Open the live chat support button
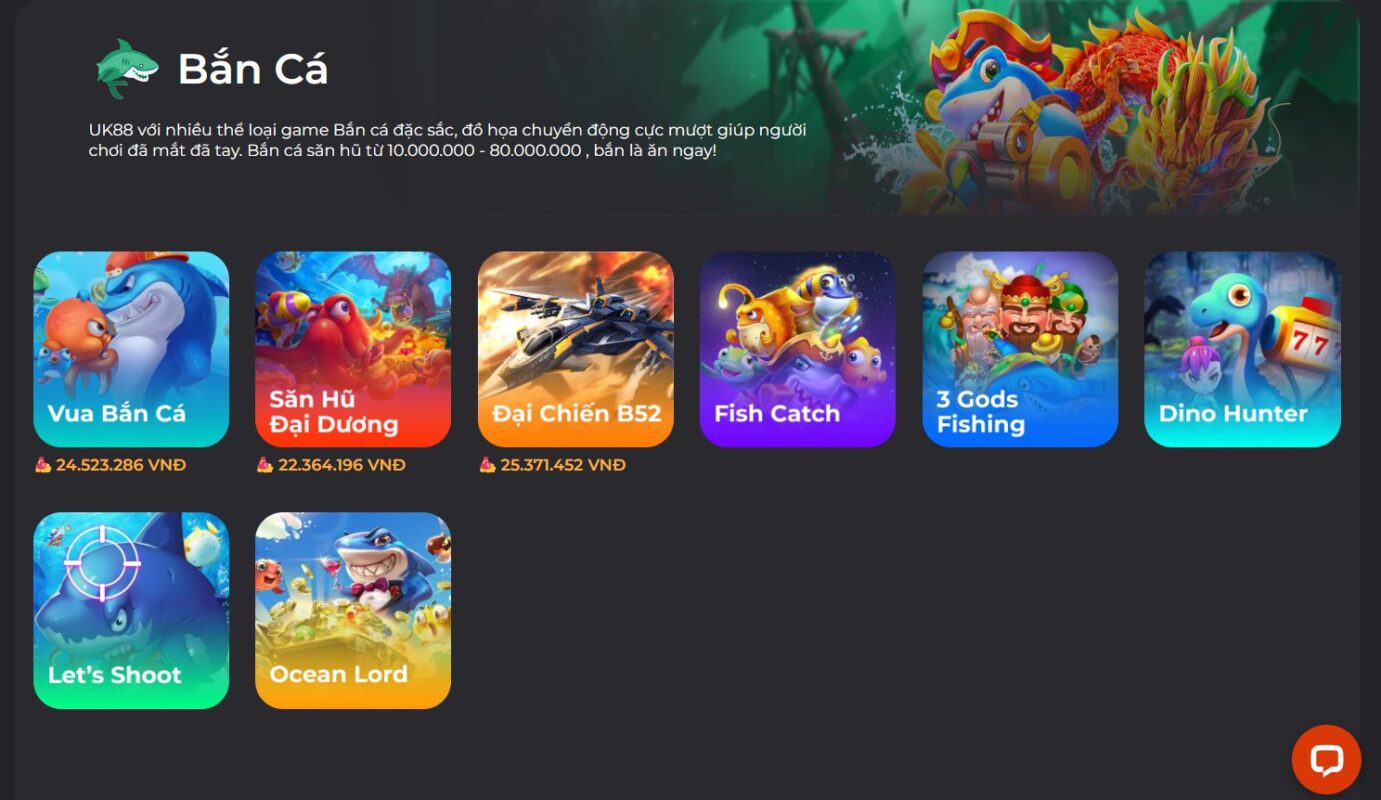The height and width of the screenshot is (800, 1381). (1326, 760)
